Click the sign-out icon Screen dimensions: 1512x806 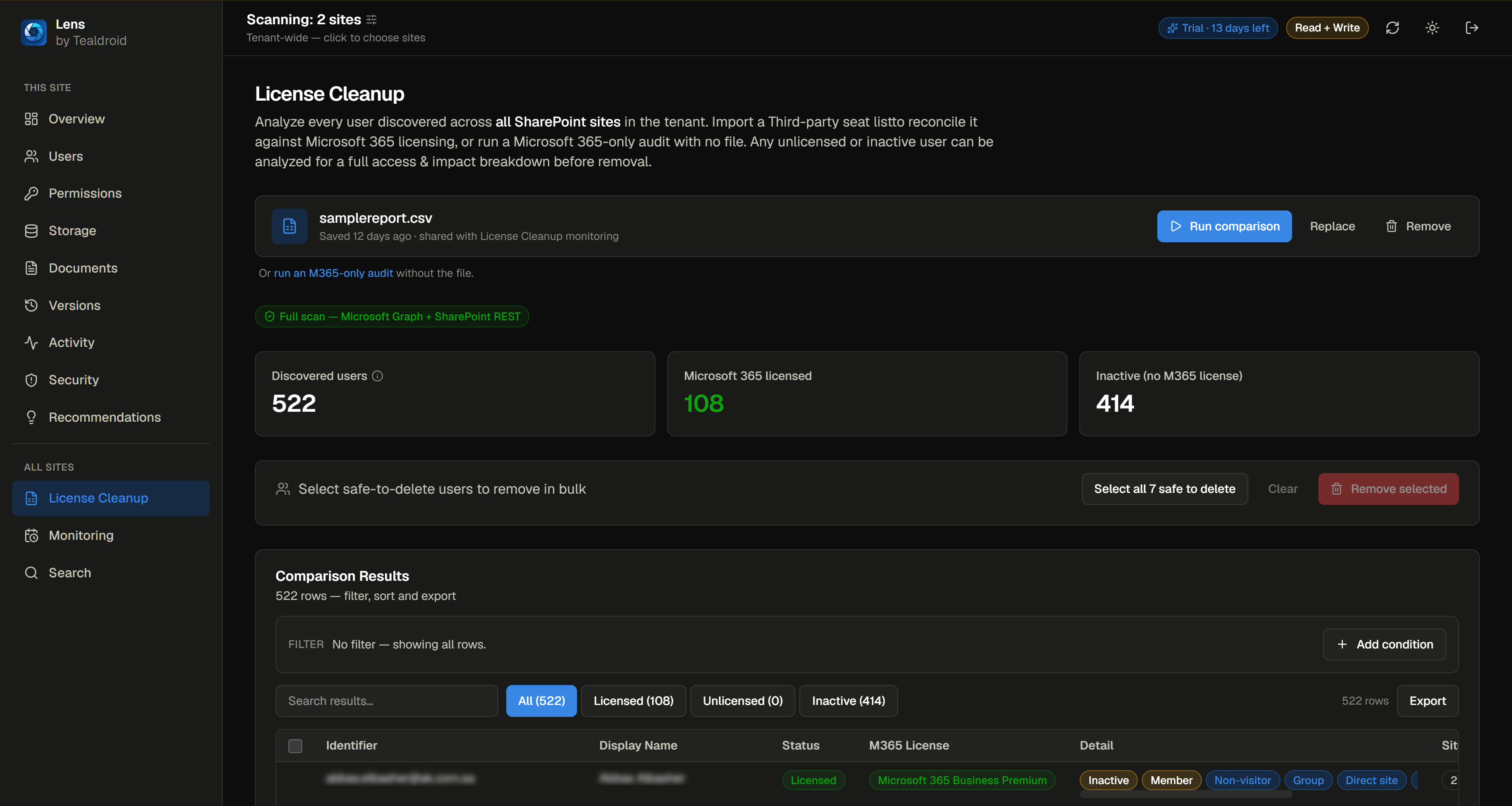(x=1471, y=27)
